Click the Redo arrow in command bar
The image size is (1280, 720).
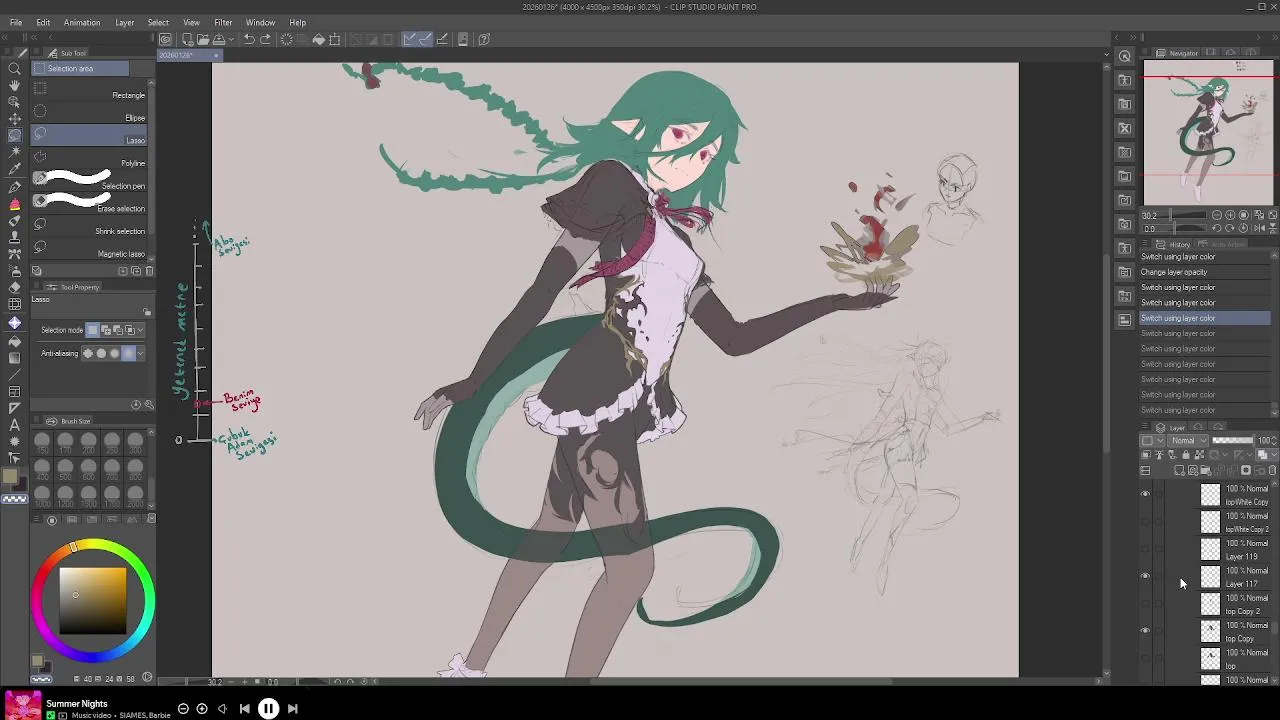pyautogui.click(x=265, y=40)
